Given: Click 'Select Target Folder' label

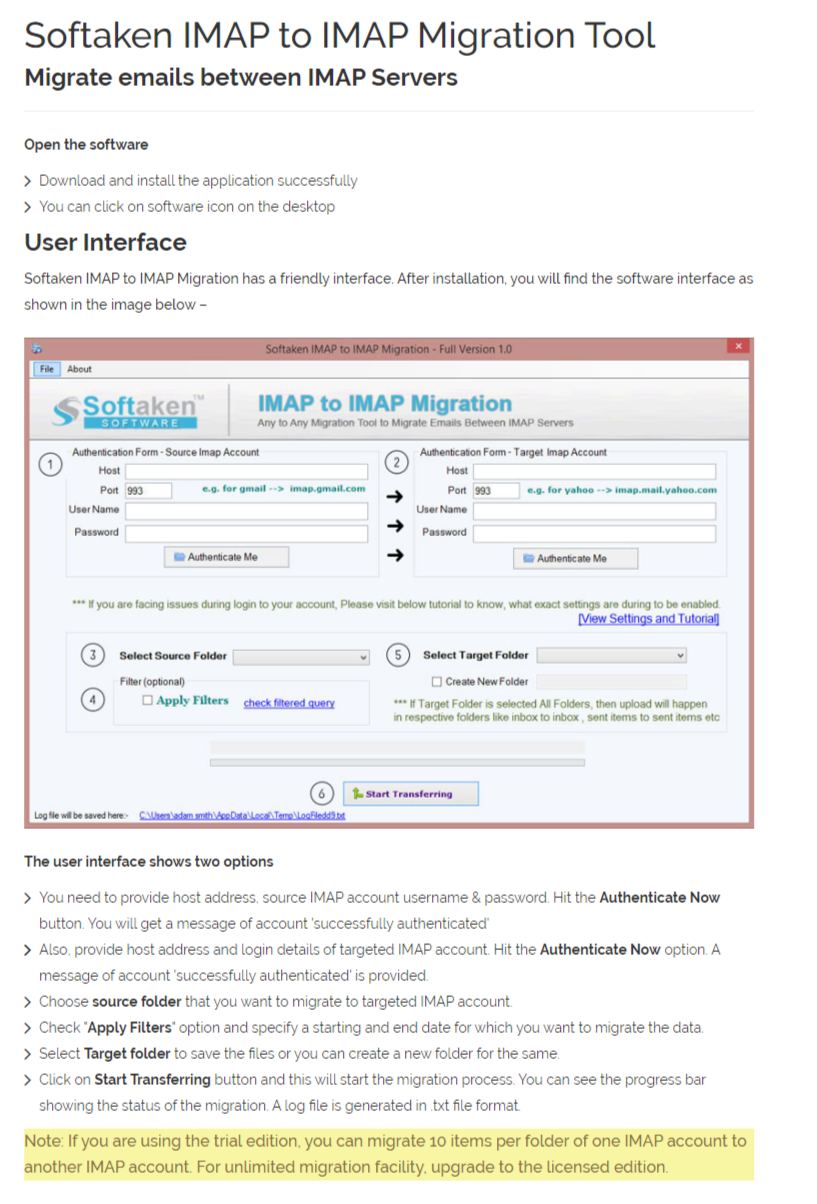Looking at the screenshot, I should [476, 656].
